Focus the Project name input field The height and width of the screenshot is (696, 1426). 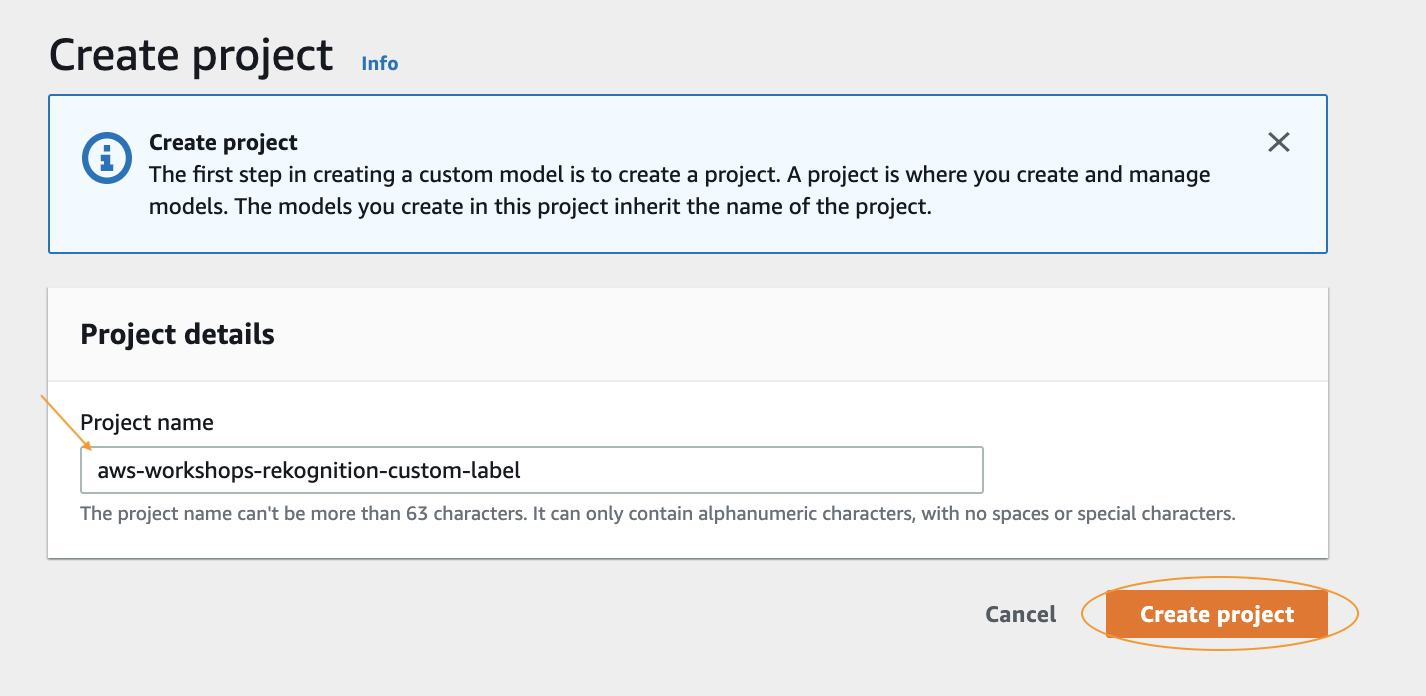pos(532,470)
